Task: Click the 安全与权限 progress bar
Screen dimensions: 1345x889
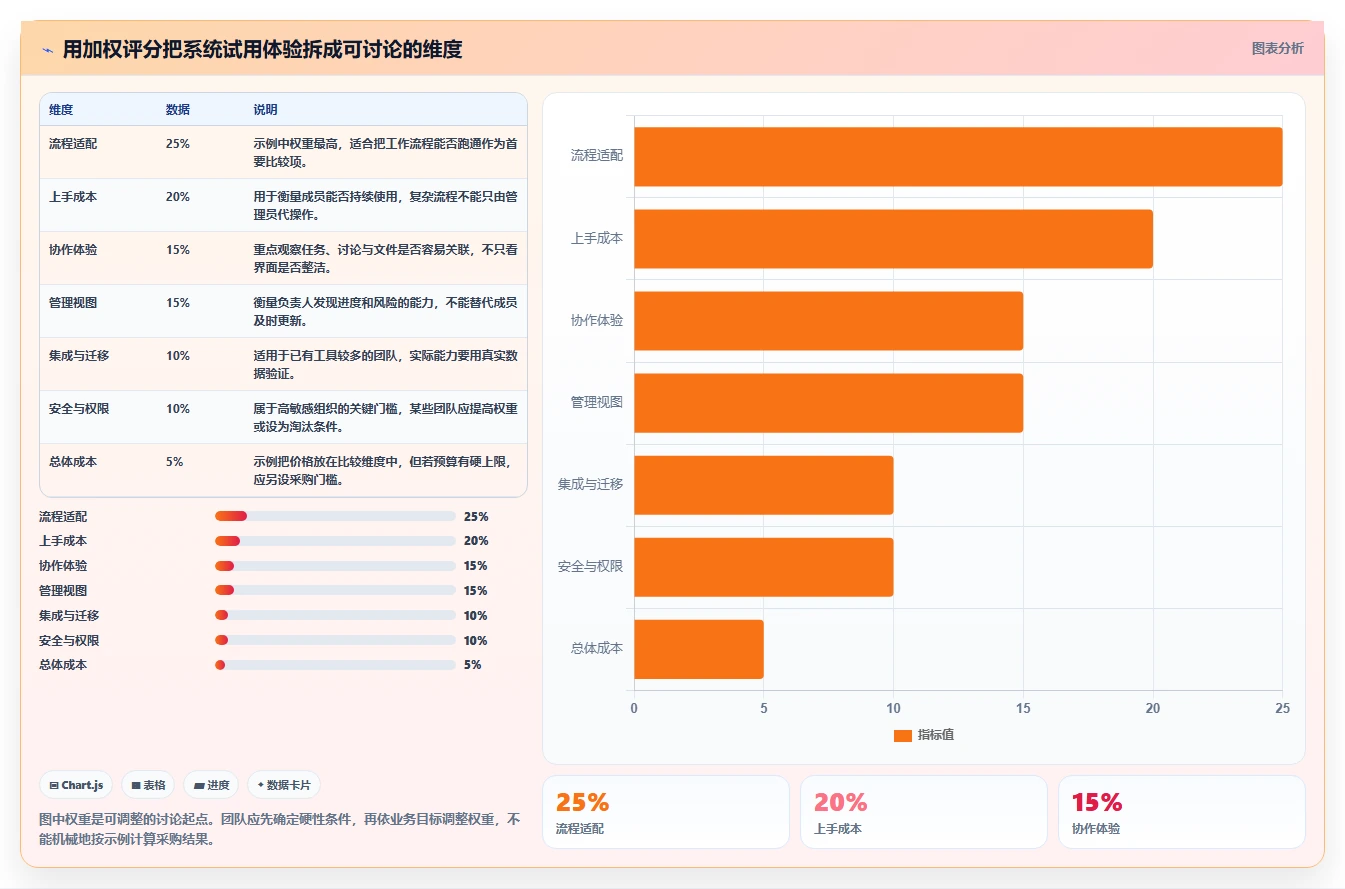Action: point(335,640)
